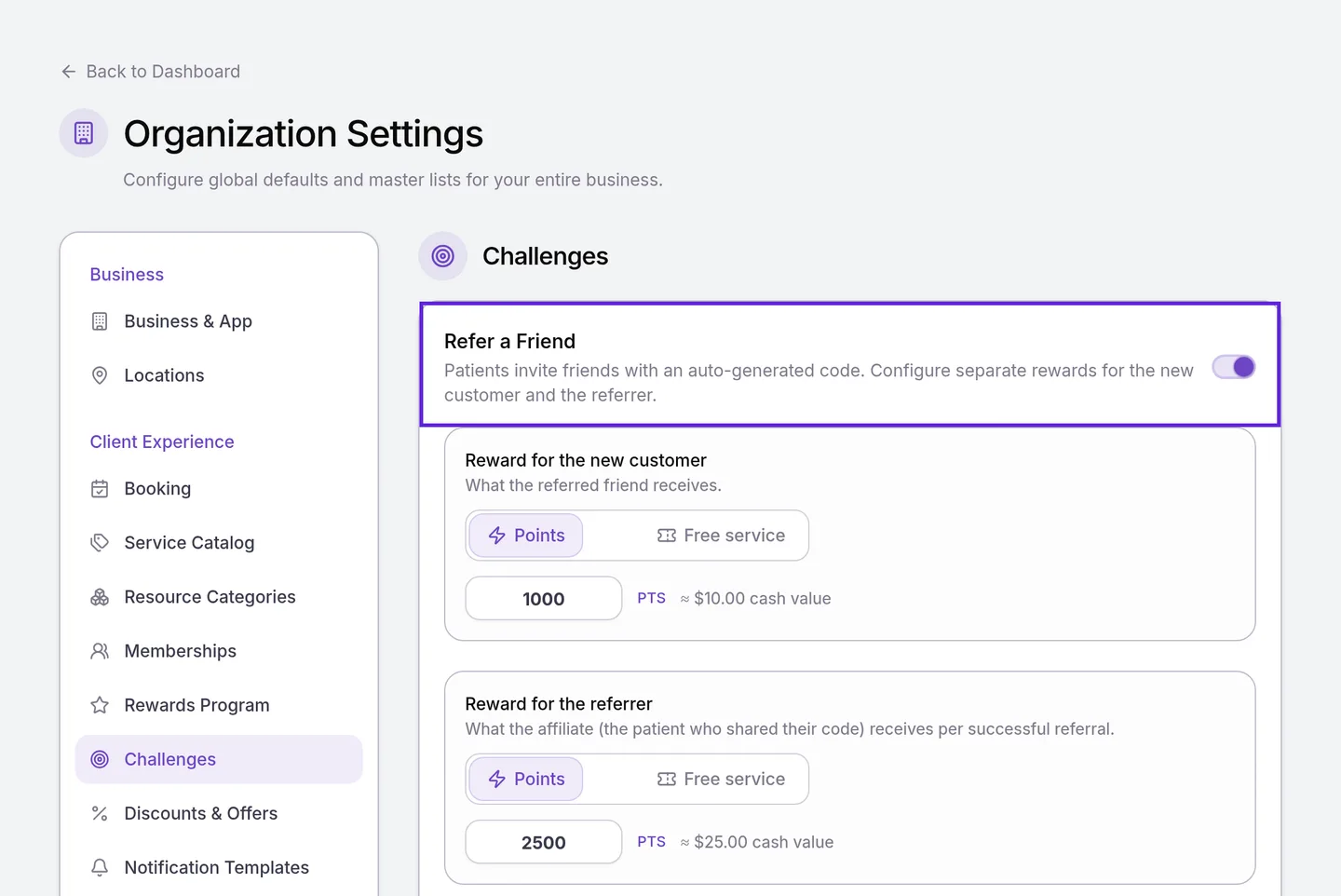Select Free service for the referrer reward
The width and height of the screenshot is (1341, 896).
click(x=721, y=779)
